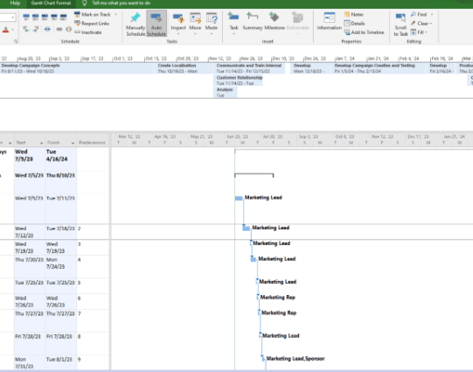
Task: Open the font color dropdown arrow
Action: [13, 30]
